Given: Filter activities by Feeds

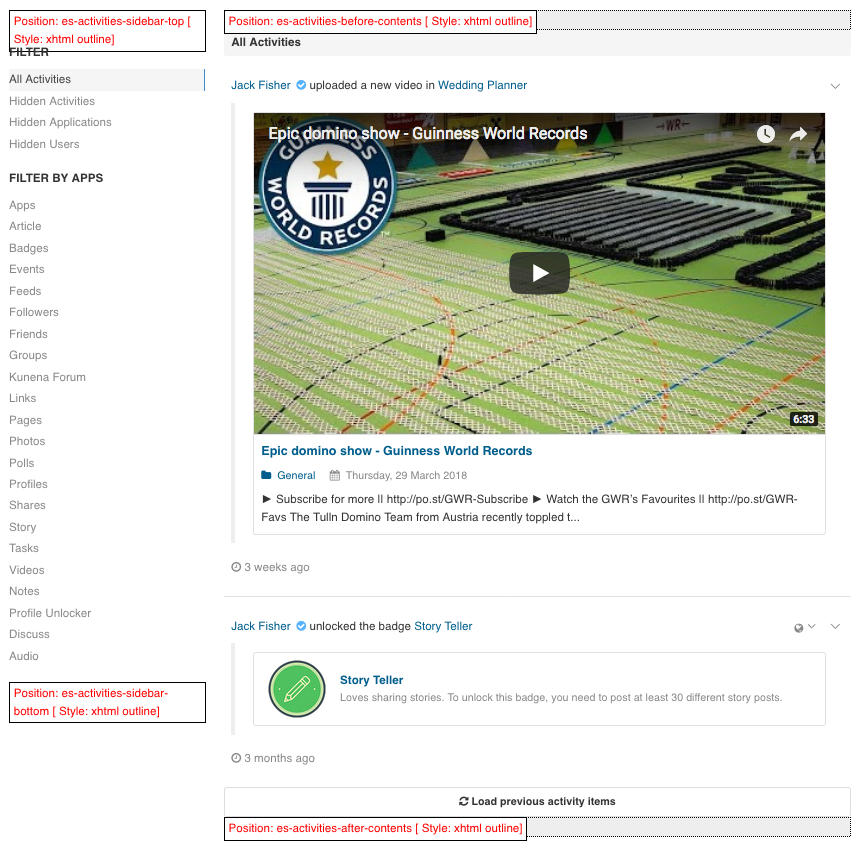Looking at the screenshot, I should tap(25, 291).
